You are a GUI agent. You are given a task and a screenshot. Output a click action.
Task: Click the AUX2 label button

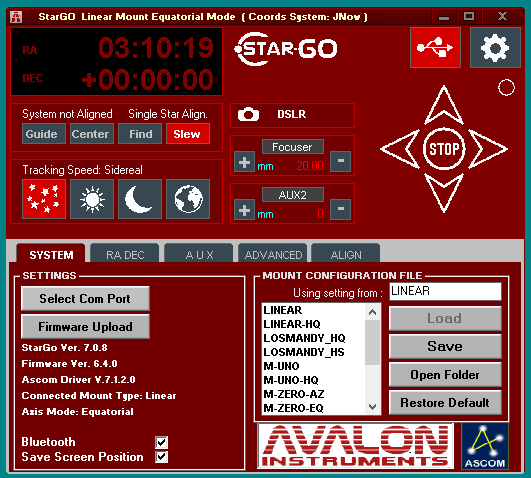pos(293,195)
